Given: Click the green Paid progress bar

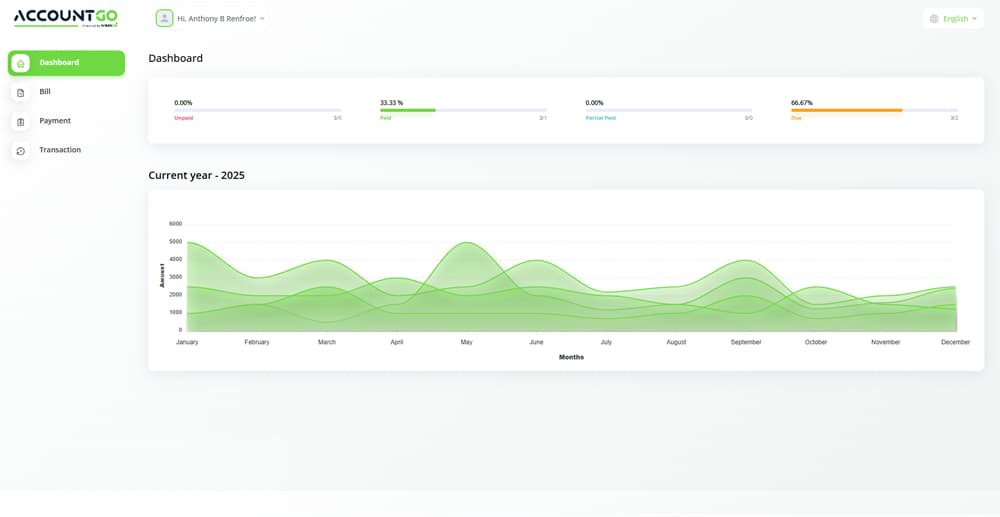Looking at the screenshot, I should tap(408, 110).
